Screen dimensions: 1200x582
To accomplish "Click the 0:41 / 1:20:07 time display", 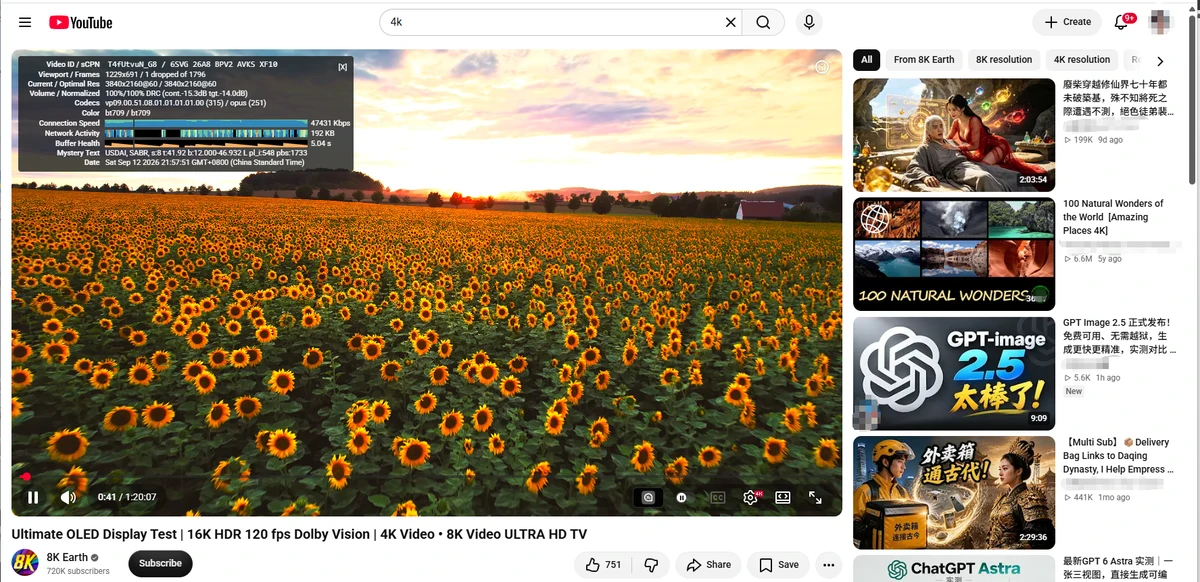I will click(x=127, y=497).
